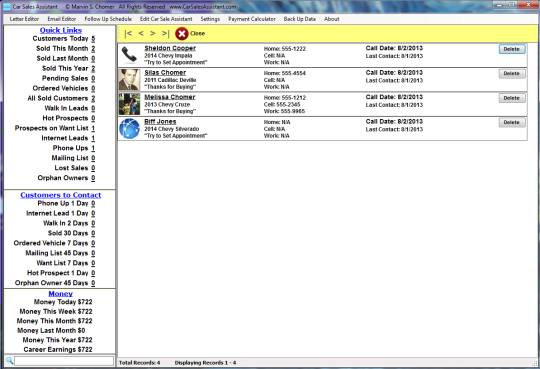The width and height of the screenshot is (540, 369).
Task: Delete Melissa Chomer record
Action: click(x=512, y=98)
